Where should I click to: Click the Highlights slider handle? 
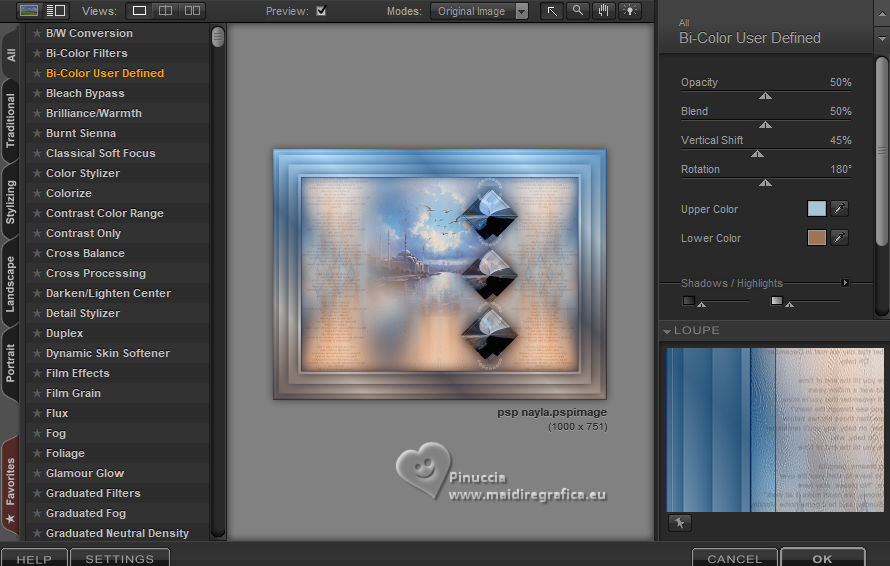click(x=790, y=305)
